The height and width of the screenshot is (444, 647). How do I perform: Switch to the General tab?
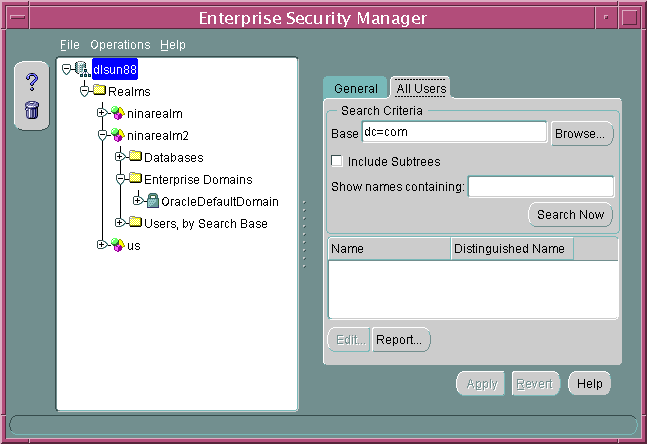[356, 88]
